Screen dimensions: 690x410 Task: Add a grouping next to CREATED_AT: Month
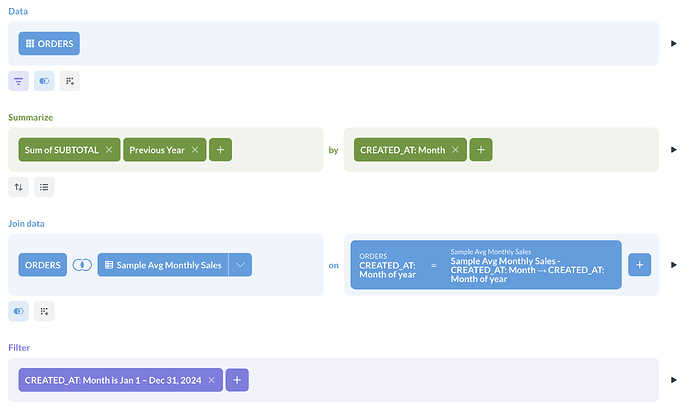[481, 150]
